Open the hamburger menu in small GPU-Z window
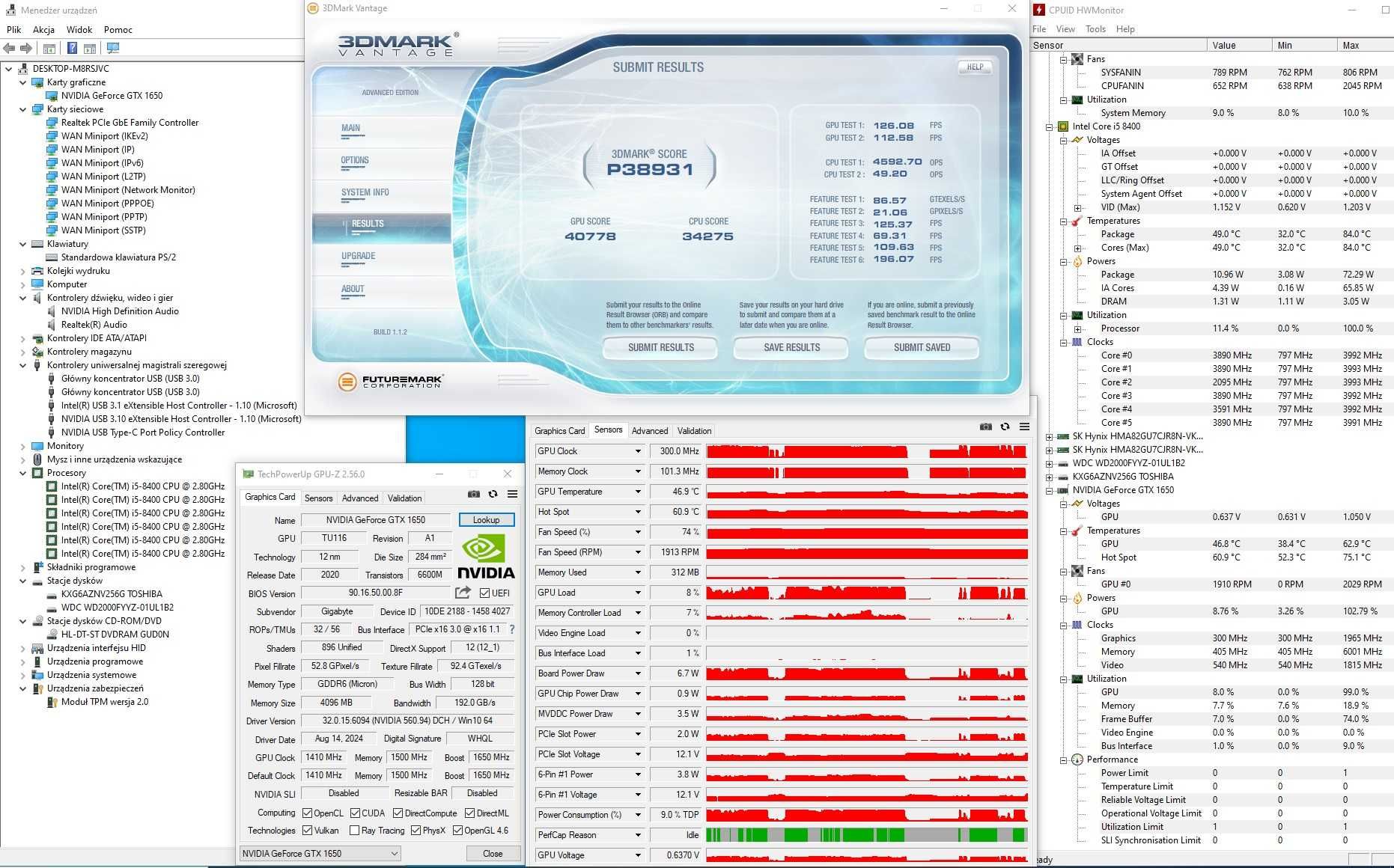Screen dimensions: 1394x868 coord(512,494)
